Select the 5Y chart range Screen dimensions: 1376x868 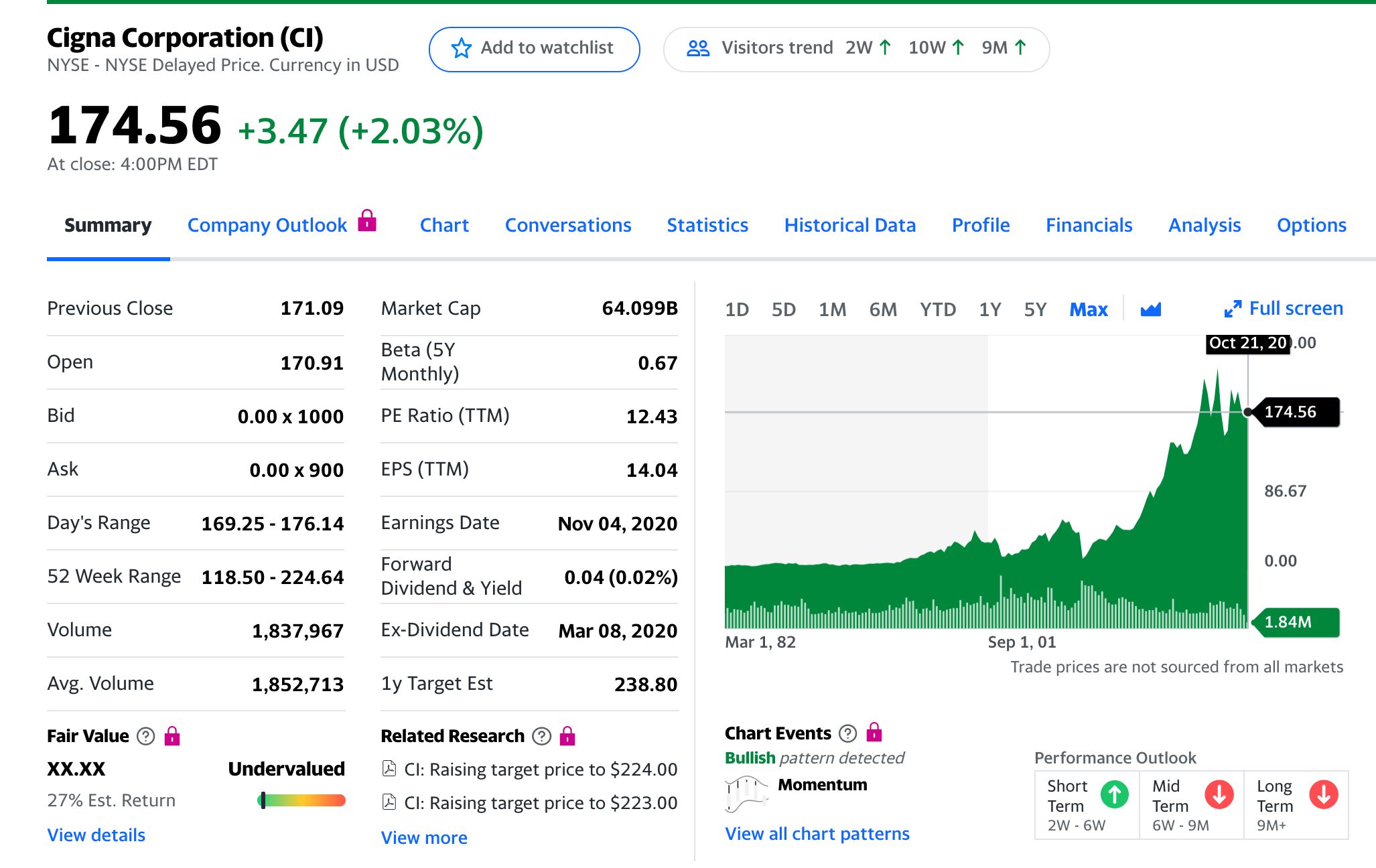click(1034, 309)
